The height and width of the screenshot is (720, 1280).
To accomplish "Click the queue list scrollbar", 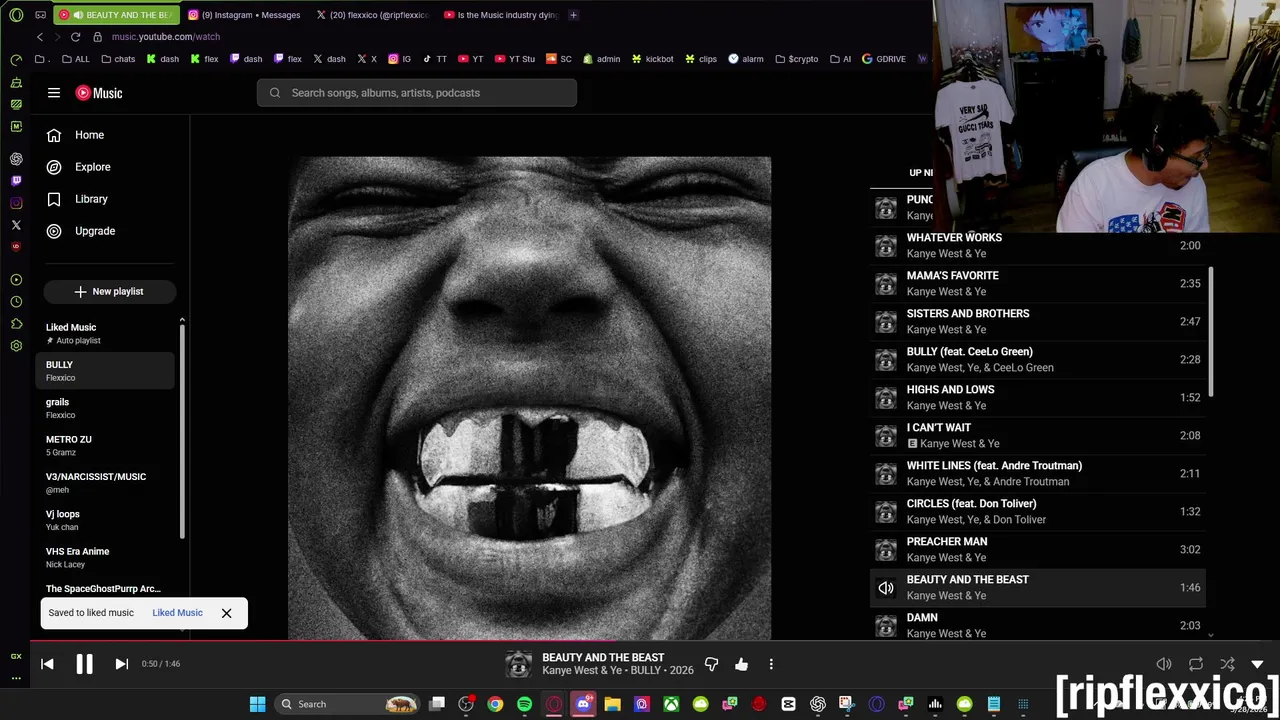I will 1210,331.
